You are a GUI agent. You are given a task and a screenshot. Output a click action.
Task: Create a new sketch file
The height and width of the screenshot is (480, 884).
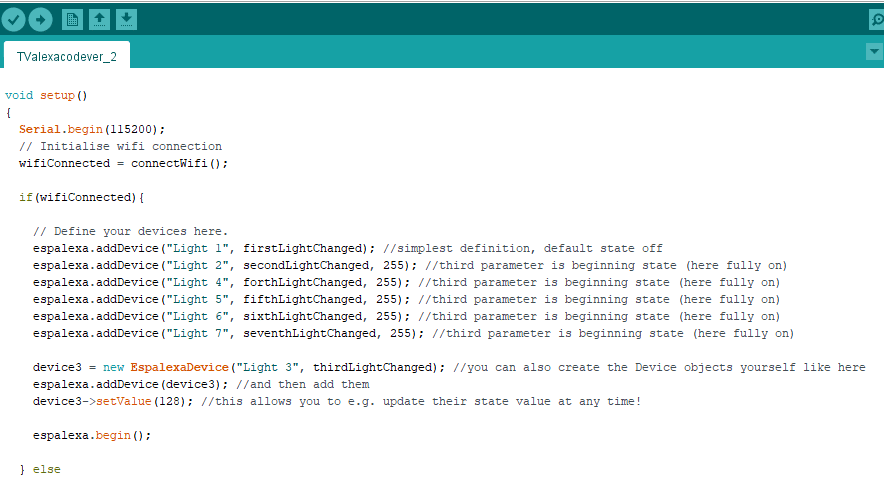(x=72, y=19)
